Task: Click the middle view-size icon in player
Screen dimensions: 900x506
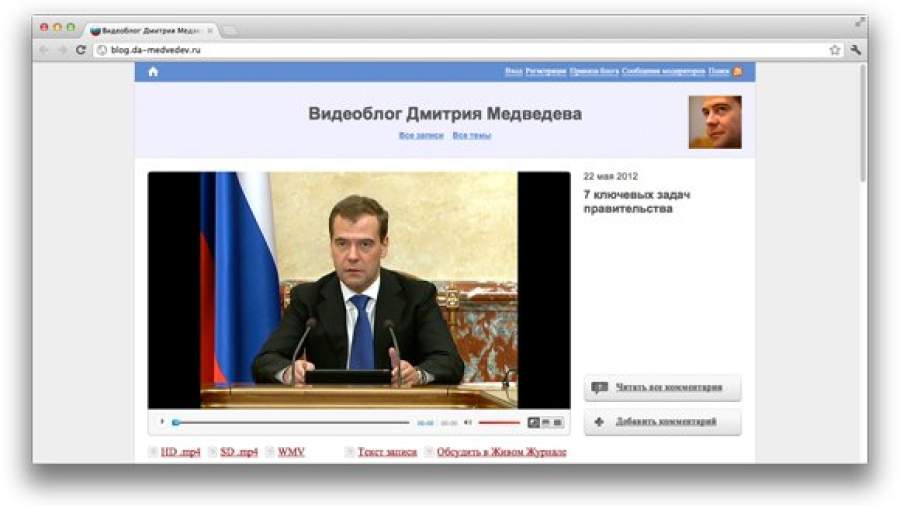Action: 546,423
